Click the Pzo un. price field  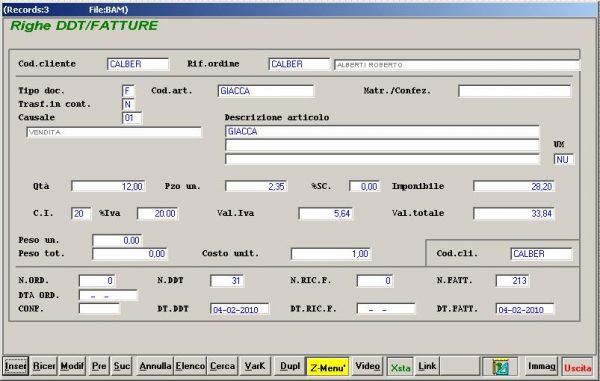[256, 186]
